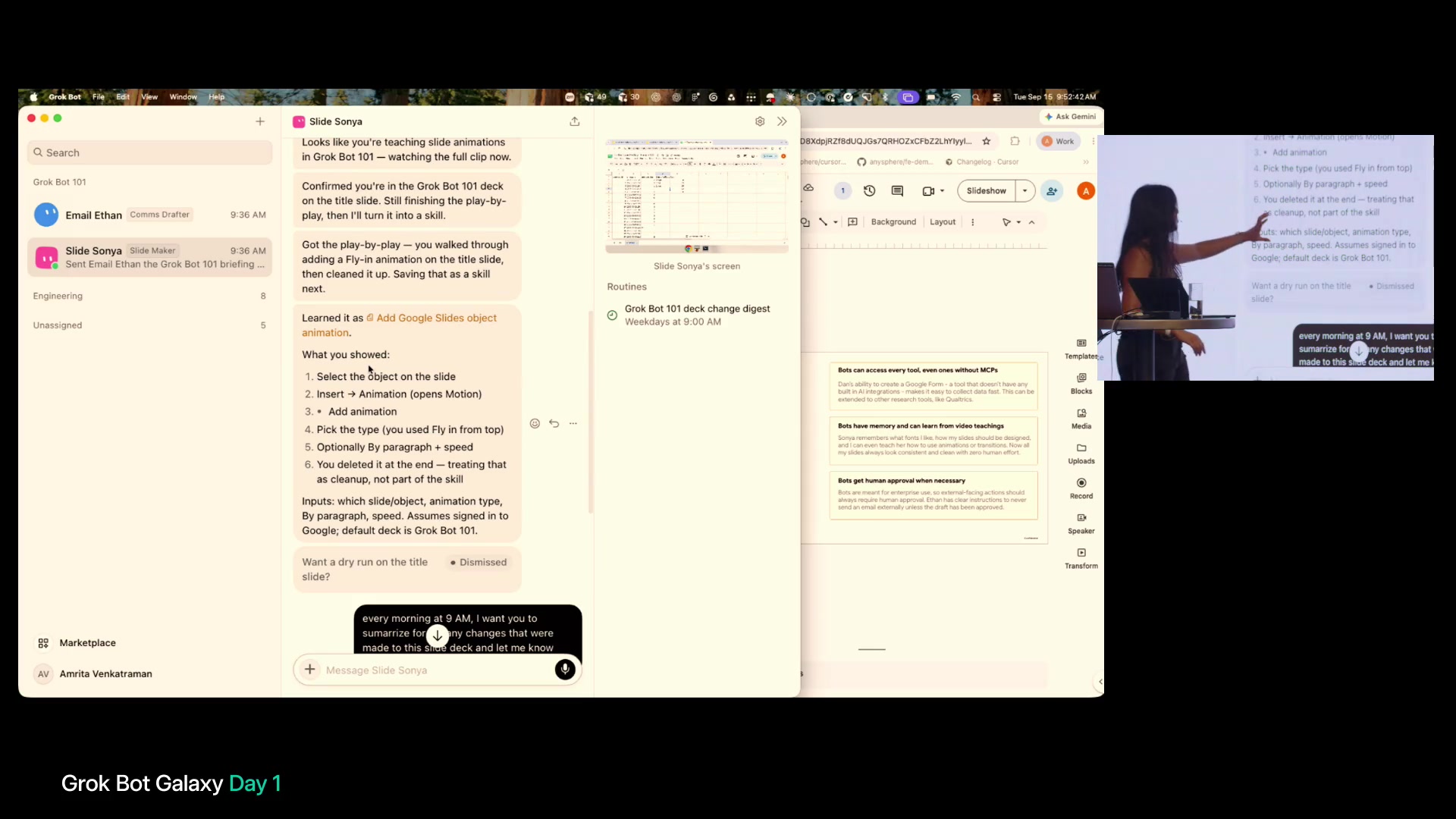Screen dimensions: 1456x819
Task: Open Templates in the Slides side panel
Action: click(x=1081, y=350)
